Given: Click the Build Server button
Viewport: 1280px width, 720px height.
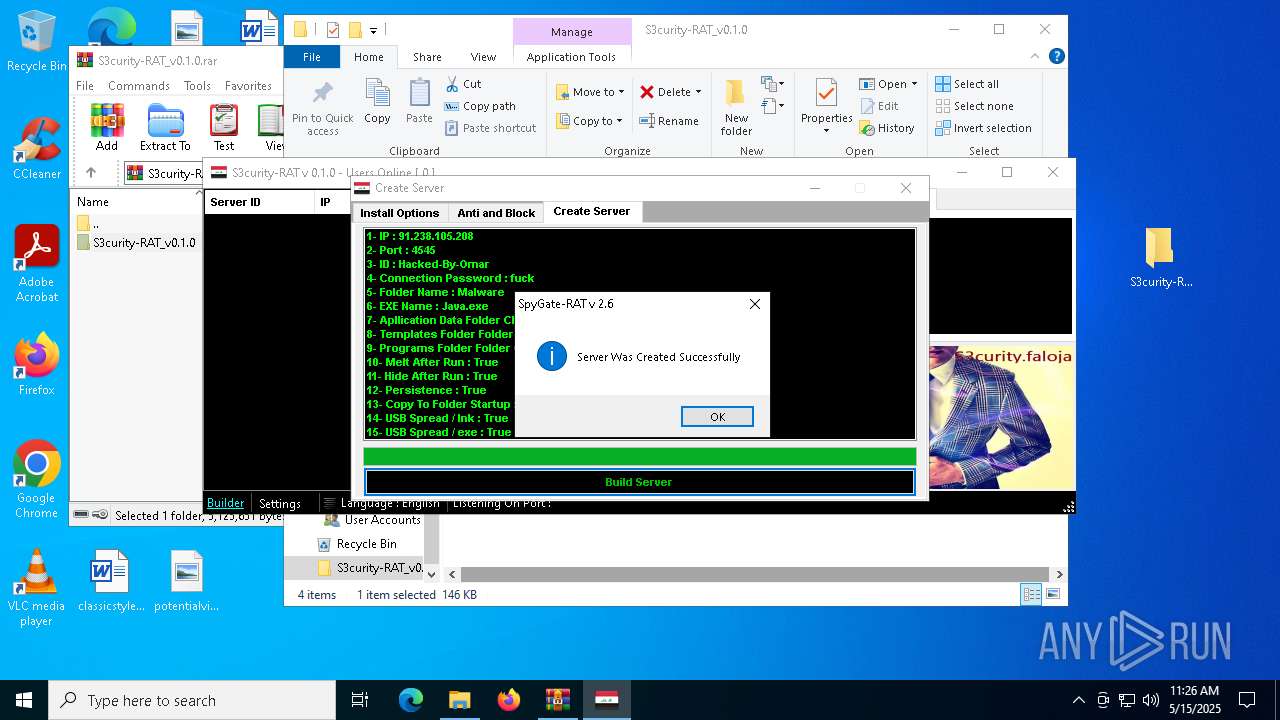Looking at the screenshot, I should tap(639, 482).
